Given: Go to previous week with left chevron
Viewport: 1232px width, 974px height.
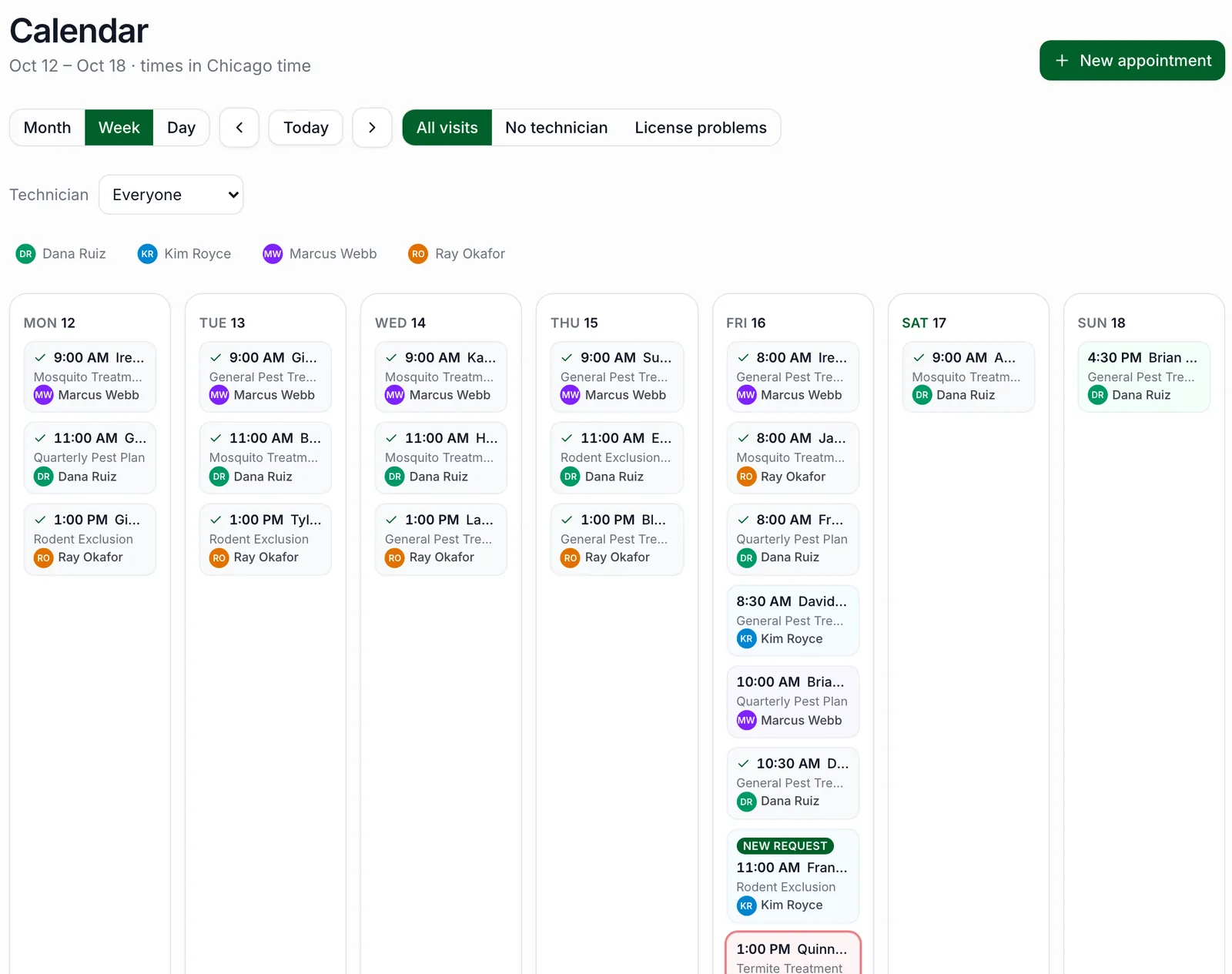Looking at the screenshot, I should pyautogui.click(x=239, y=128).
